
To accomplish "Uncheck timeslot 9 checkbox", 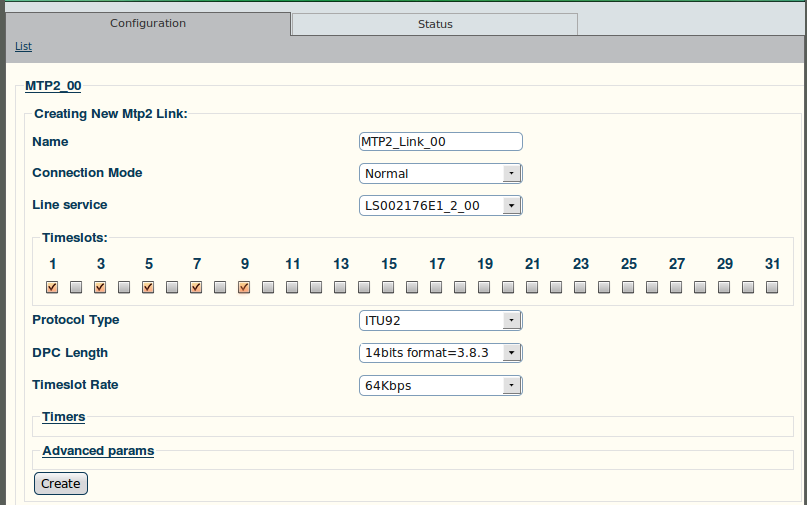I will click(244, 287).
